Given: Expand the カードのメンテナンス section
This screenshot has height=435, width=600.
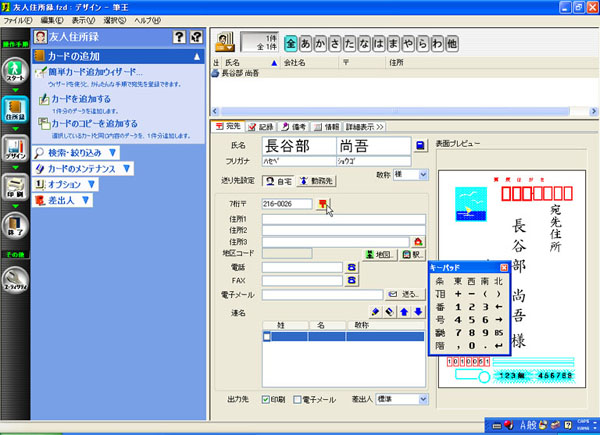Looking at the screenshot, I should click(x=85, y=169).
